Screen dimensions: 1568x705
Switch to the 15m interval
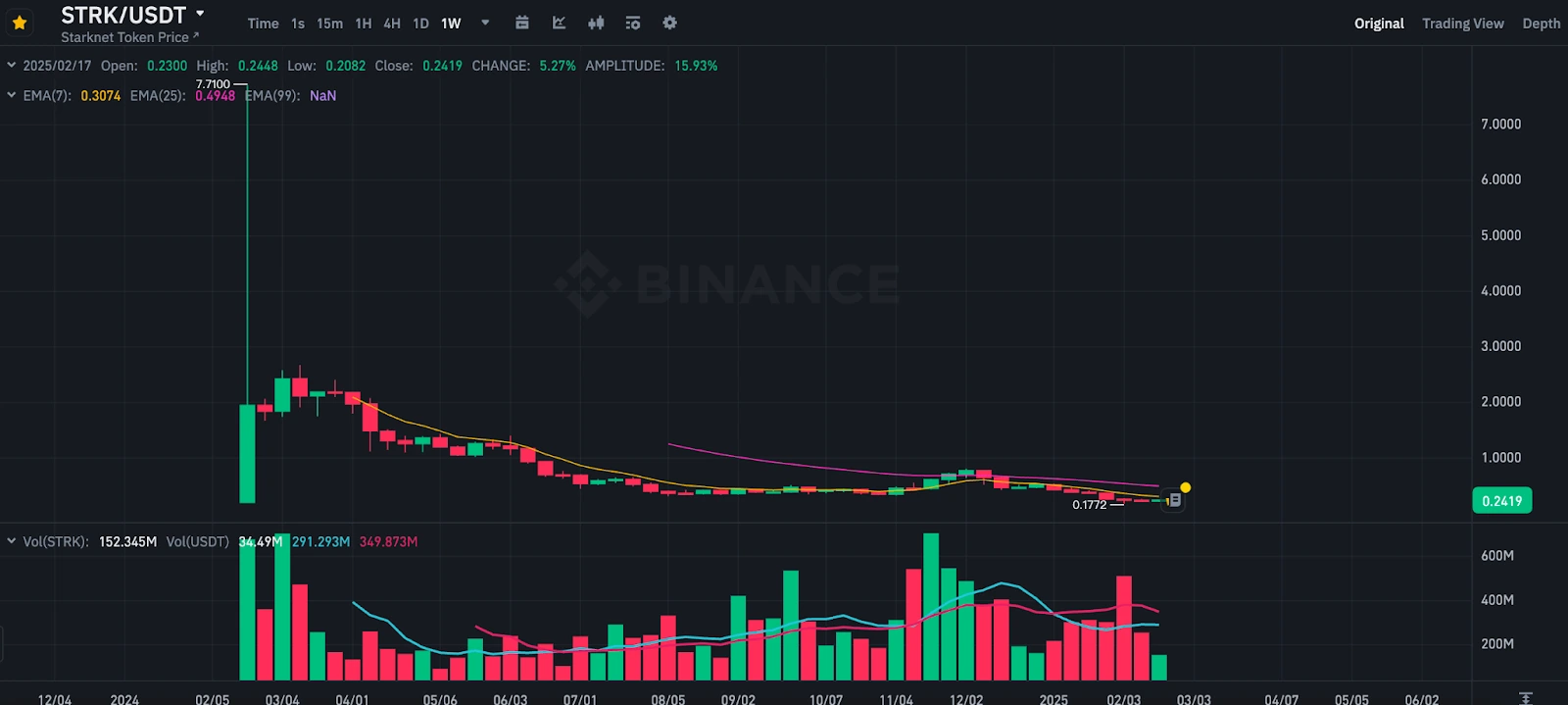(x=329, y=24)
